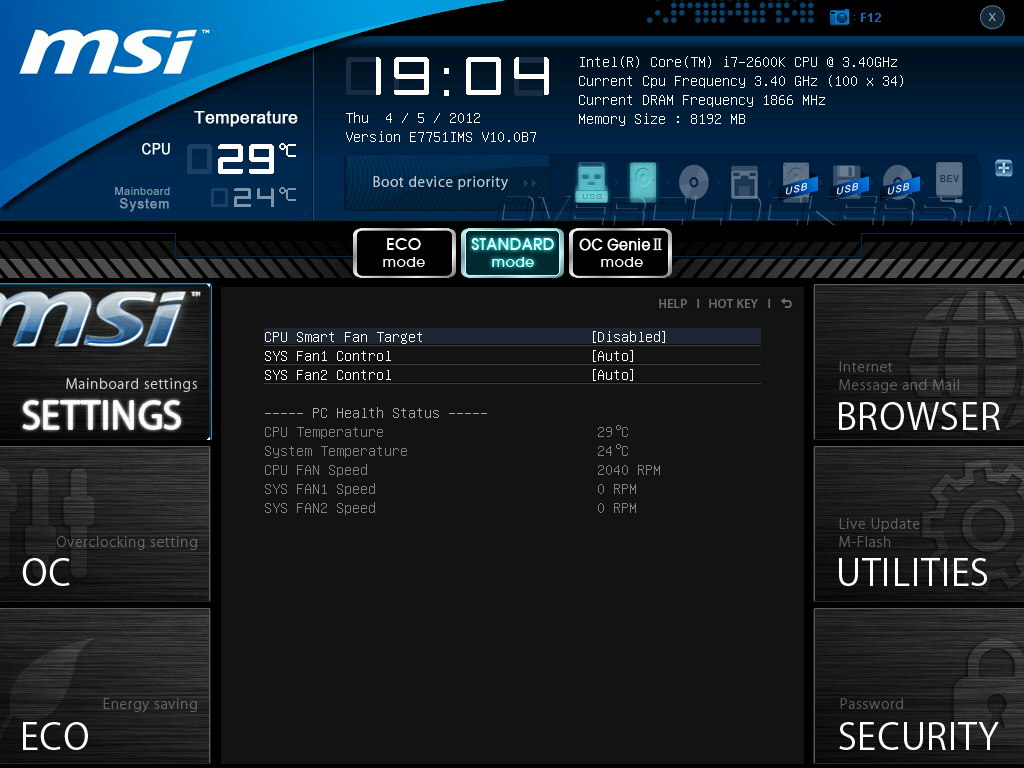Expand boot devices with the plus icon
1024x768 pixels.
click(x=1004, y=168)
